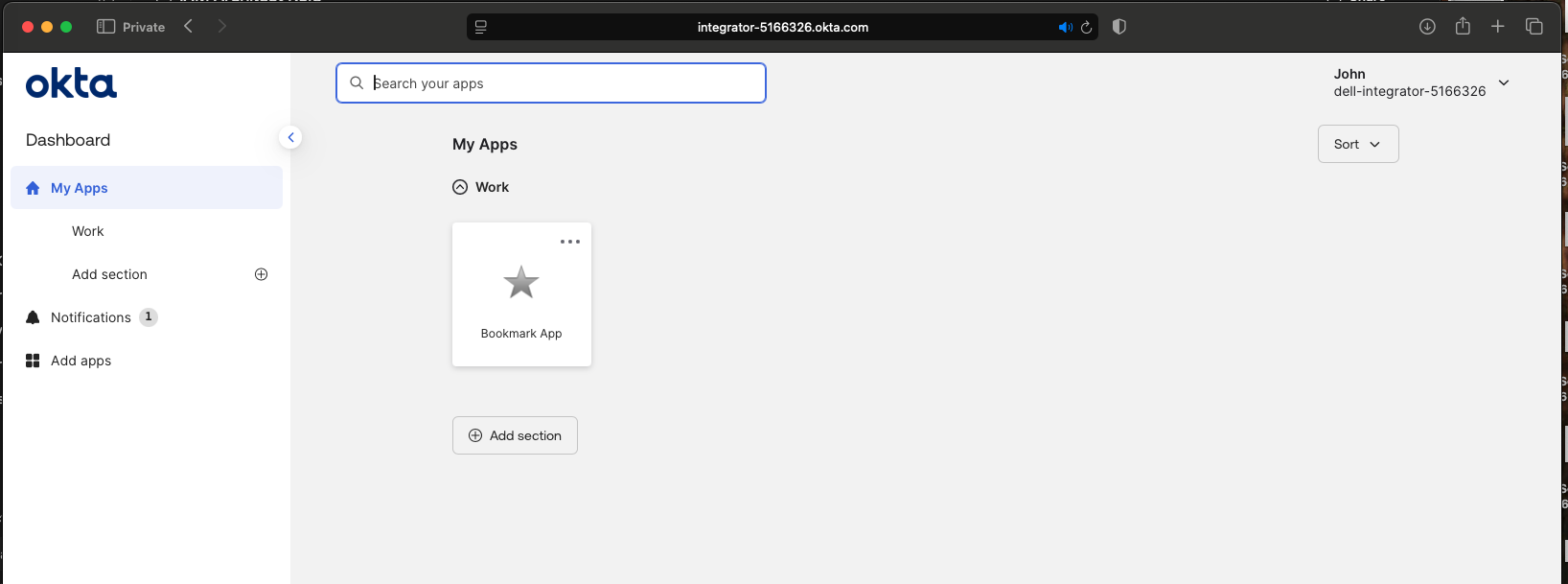Click the Bookmark App star icon

[x=521, y=282]
